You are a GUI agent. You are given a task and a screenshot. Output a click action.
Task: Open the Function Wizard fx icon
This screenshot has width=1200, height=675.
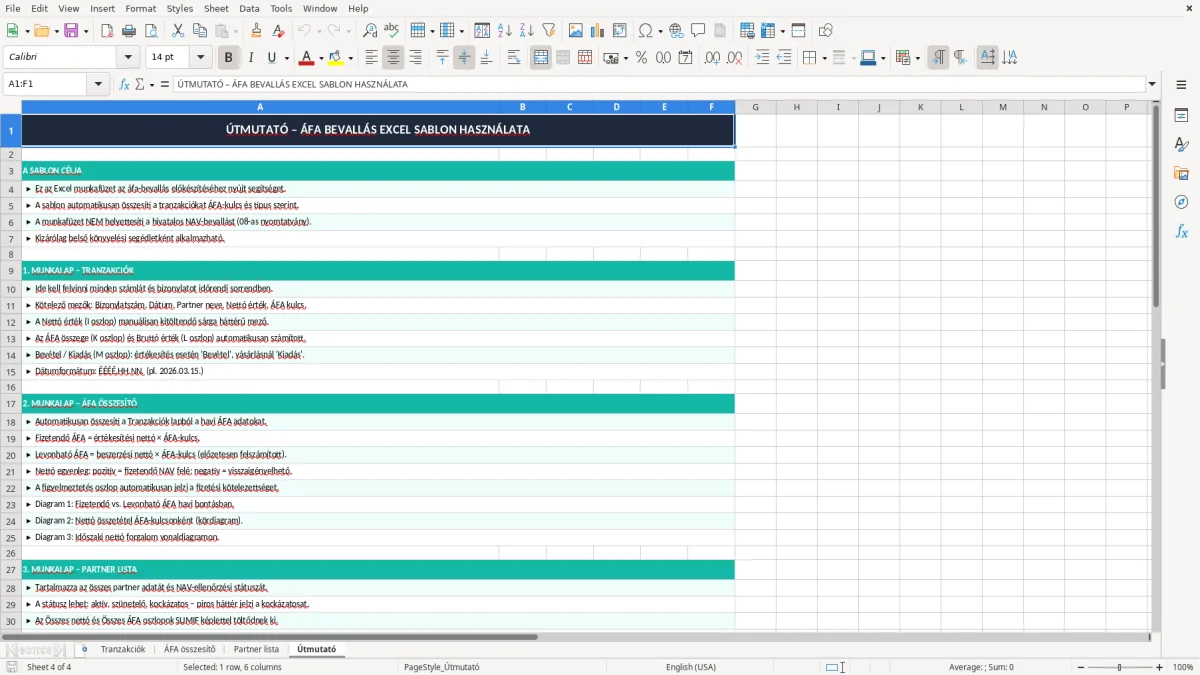click(125, 84)
